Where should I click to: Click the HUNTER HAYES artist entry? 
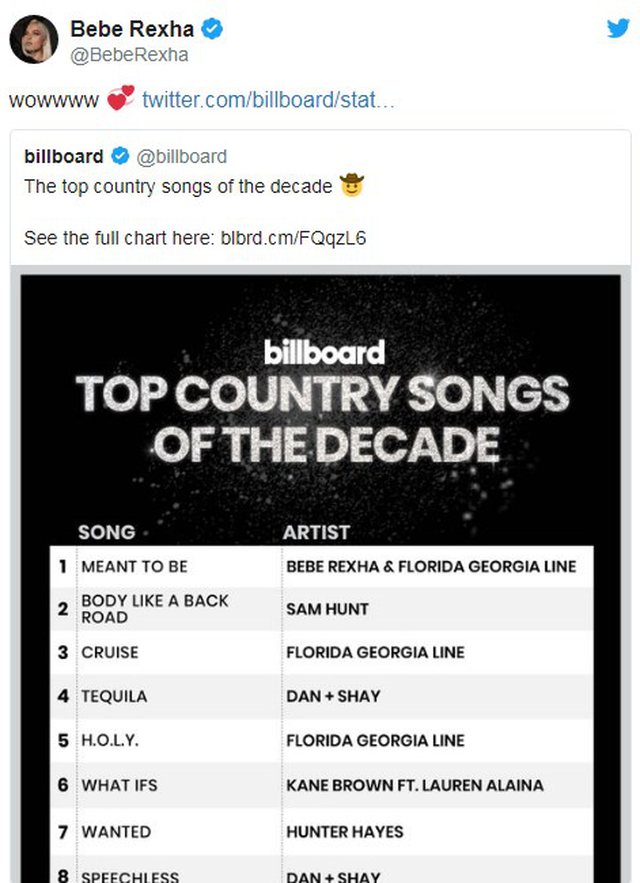pyautogui.click(x=345, y=832)
